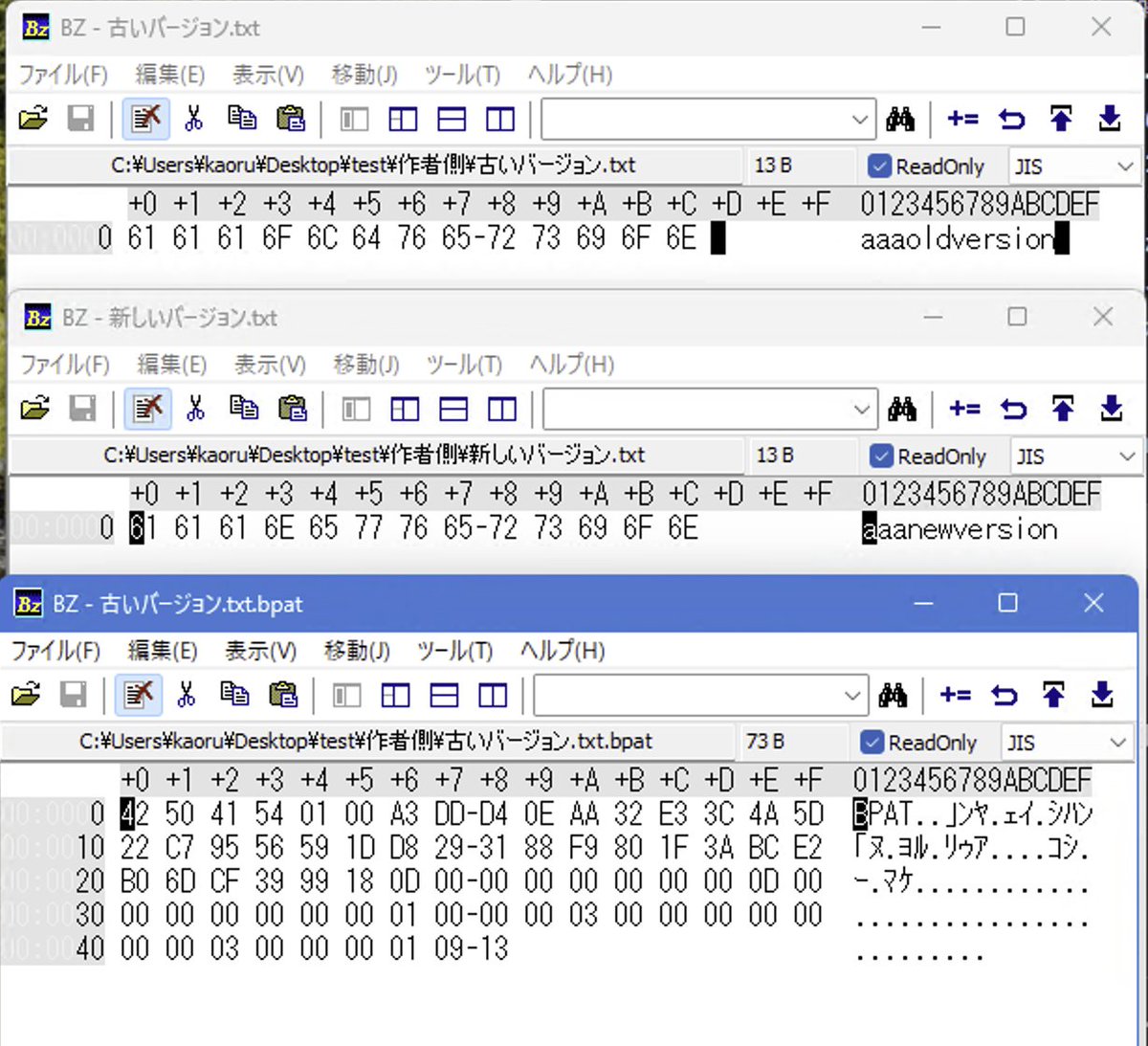Click Cut scissors icon in bpat window
The width and height of the screenshot is (1148, 1046).
click(187, 695)
